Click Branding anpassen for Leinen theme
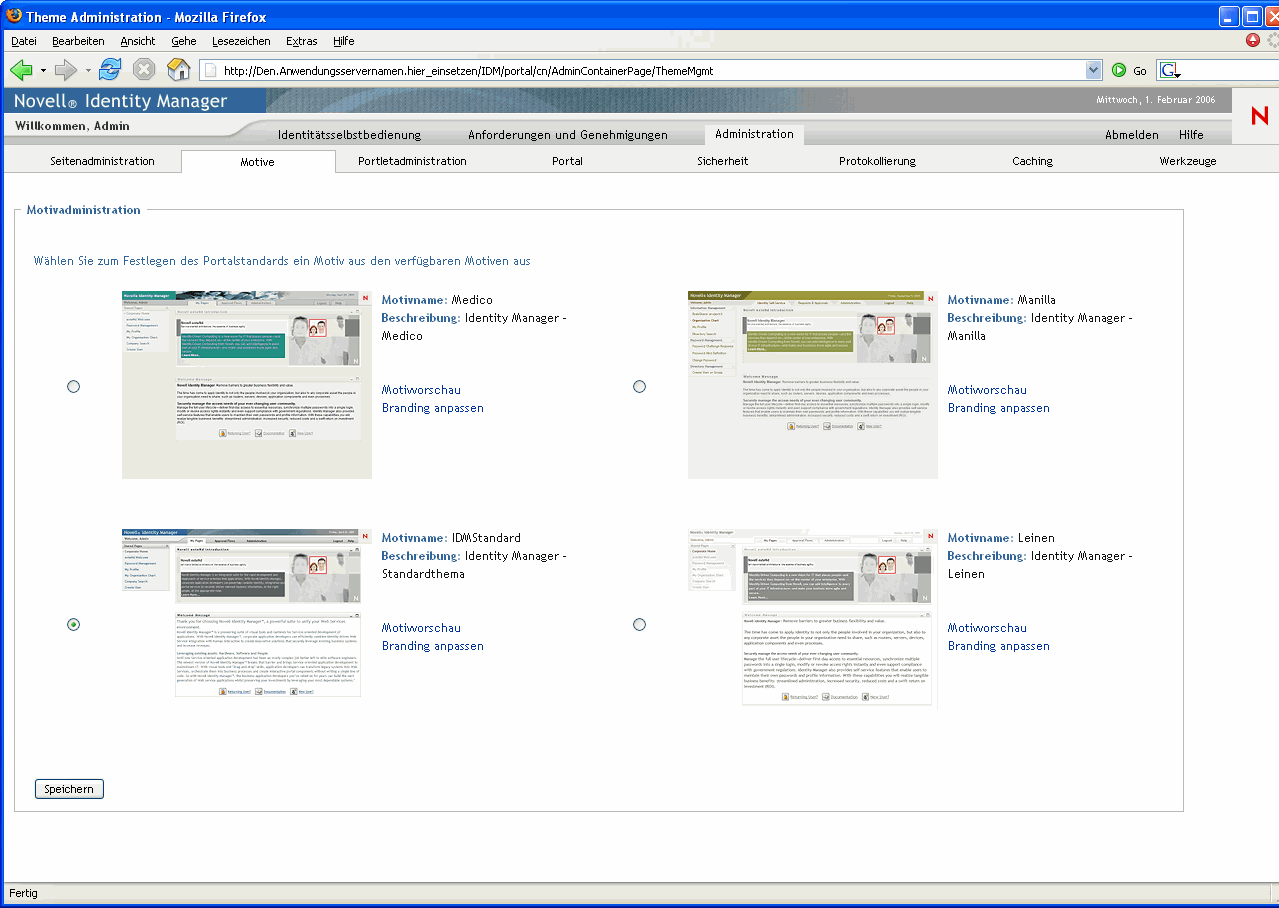The height and width of the screenshot is (908, 1279). tap(999, 646)
